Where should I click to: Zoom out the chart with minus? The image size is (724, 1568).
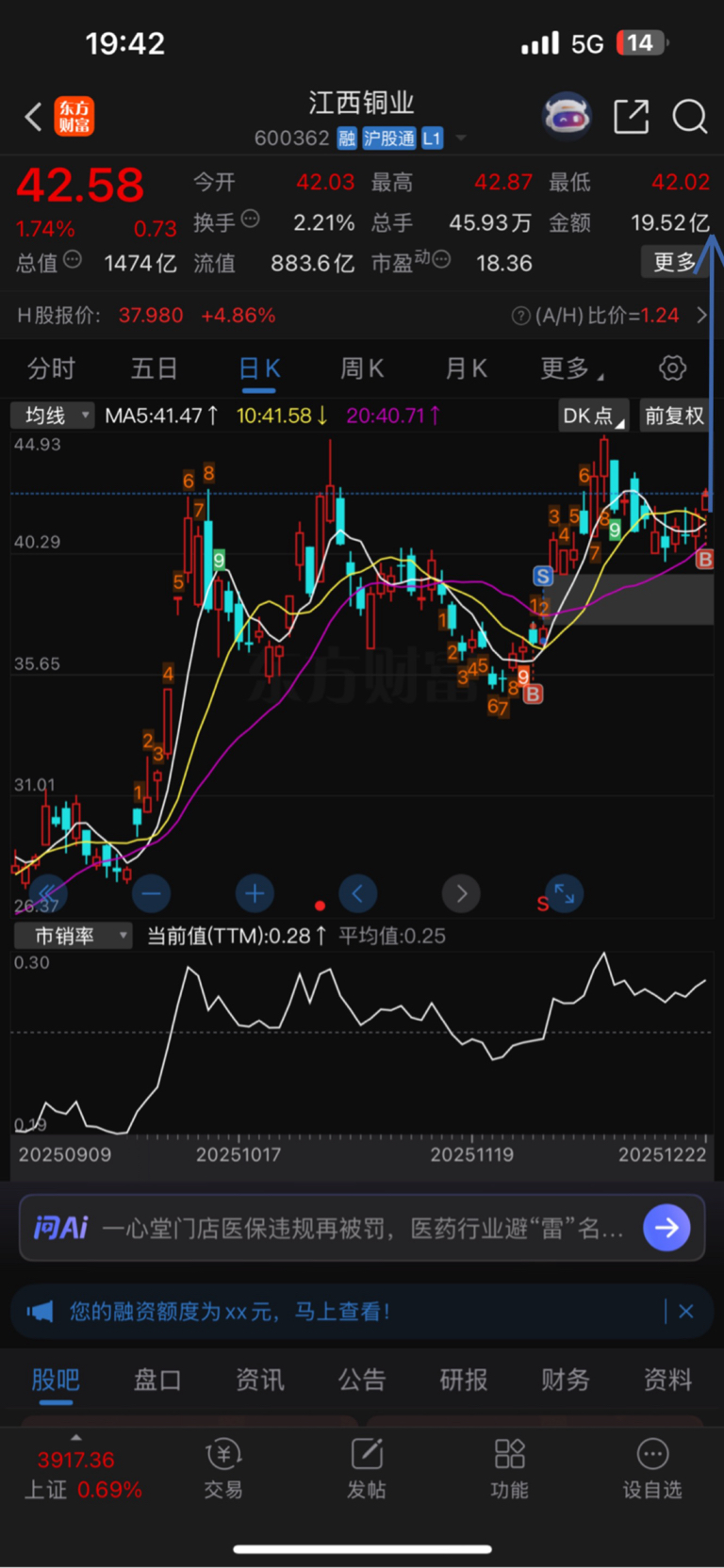[x=151, y=892]
